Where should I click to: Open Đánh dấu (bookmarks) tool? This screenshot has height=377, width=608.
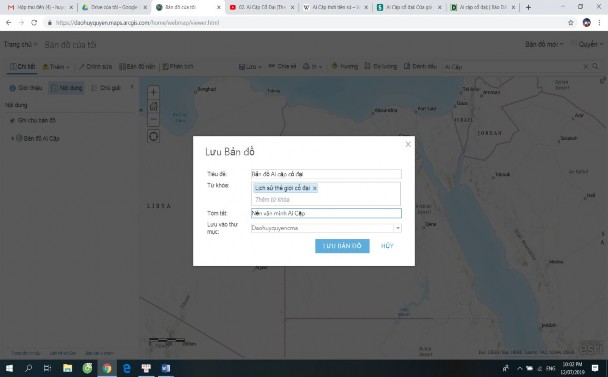420,66
